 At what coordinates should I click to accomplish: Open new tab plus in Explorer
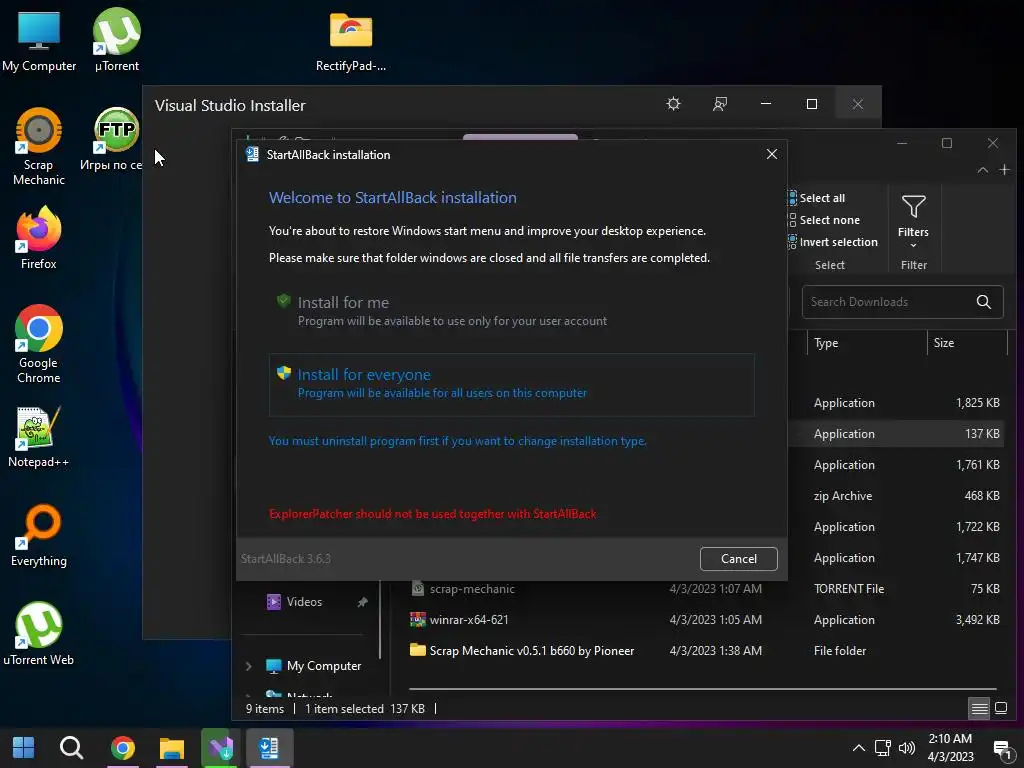[x=1004, y=170]
